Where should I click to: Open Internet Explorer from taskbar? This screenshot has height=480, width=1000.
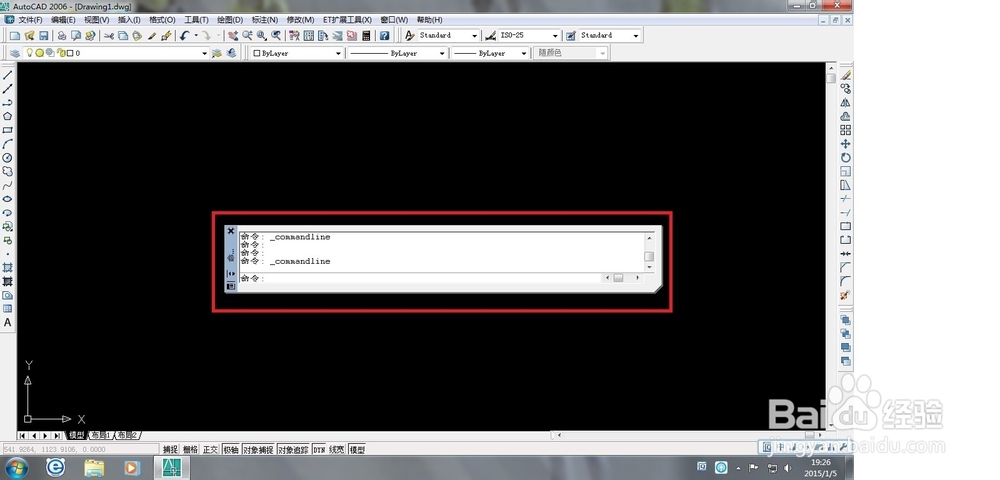[56, 468]
